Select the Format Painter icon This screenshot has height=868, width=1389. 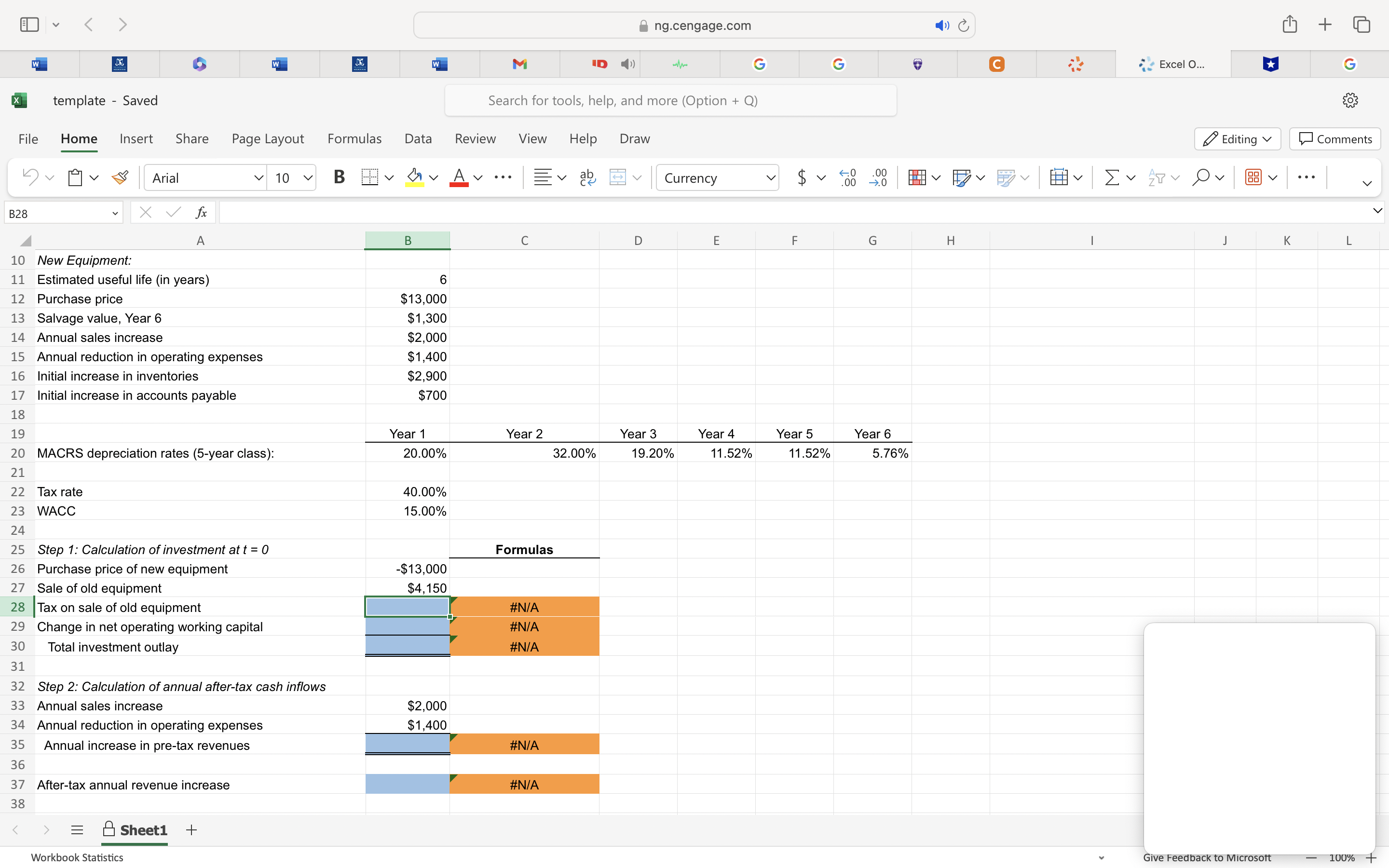(120, 177)
